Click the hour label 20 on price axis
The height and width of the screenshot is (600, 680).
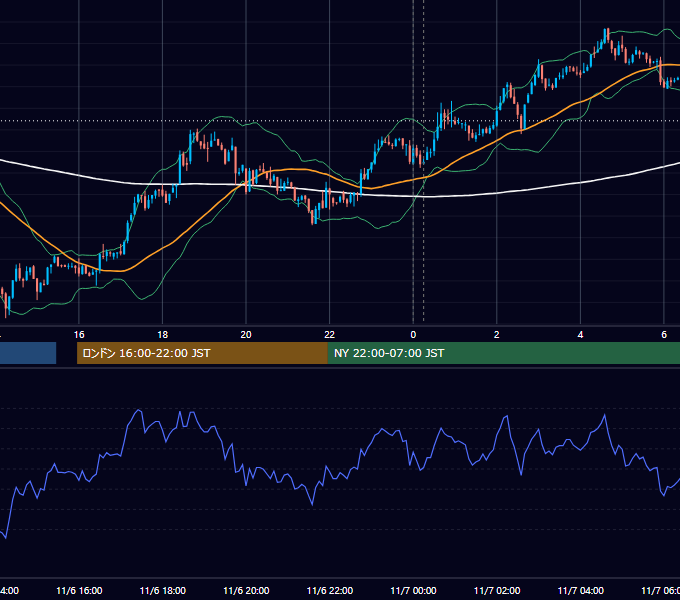(246, 335)
